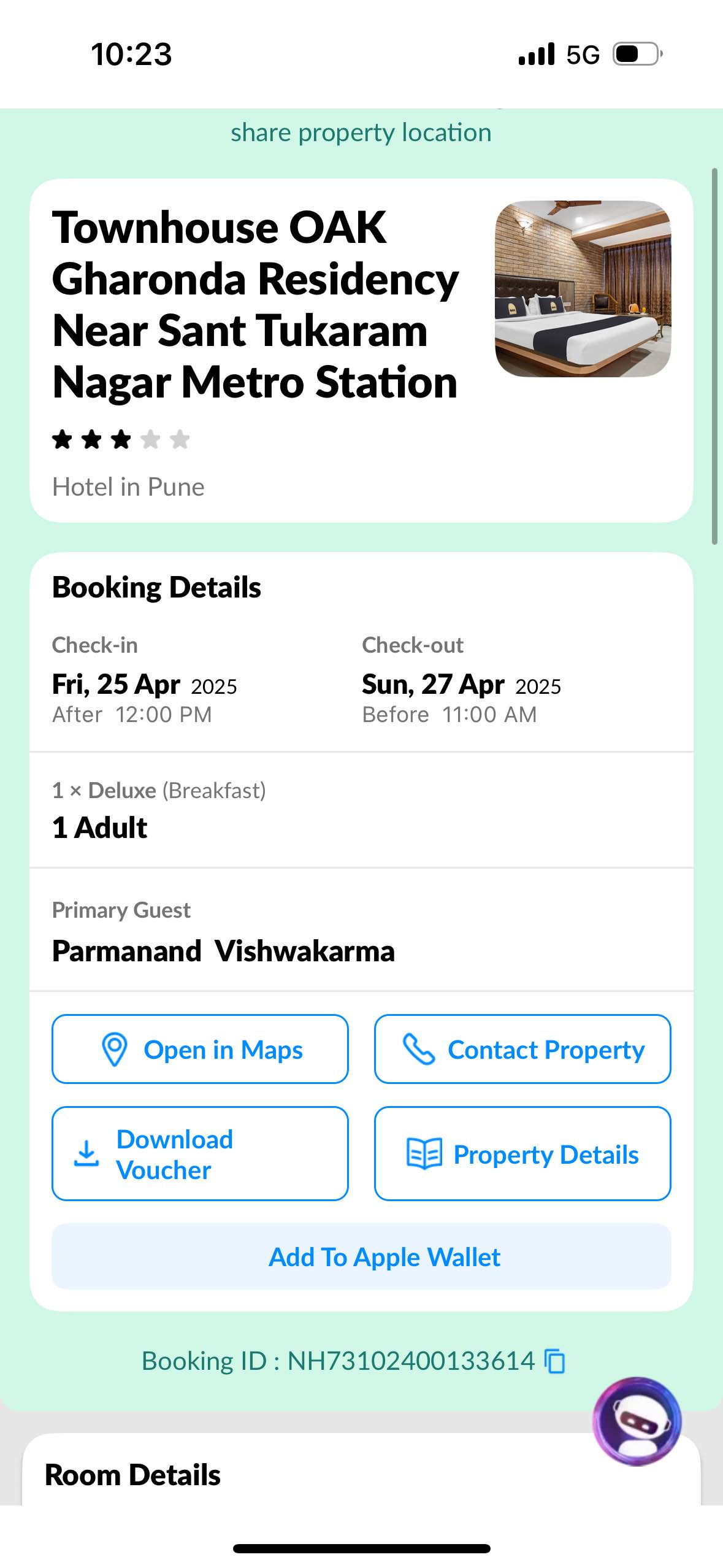Tap the map pin icon
This screenshot has width=723, height=1568.
[x=114, y=1049]
